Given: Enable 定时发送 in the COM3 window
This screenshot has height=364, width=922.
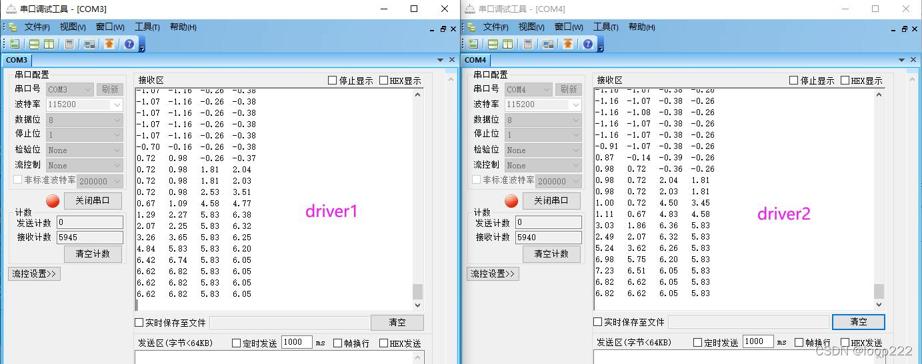Looking at the screenshot, I should click(236, 343).
